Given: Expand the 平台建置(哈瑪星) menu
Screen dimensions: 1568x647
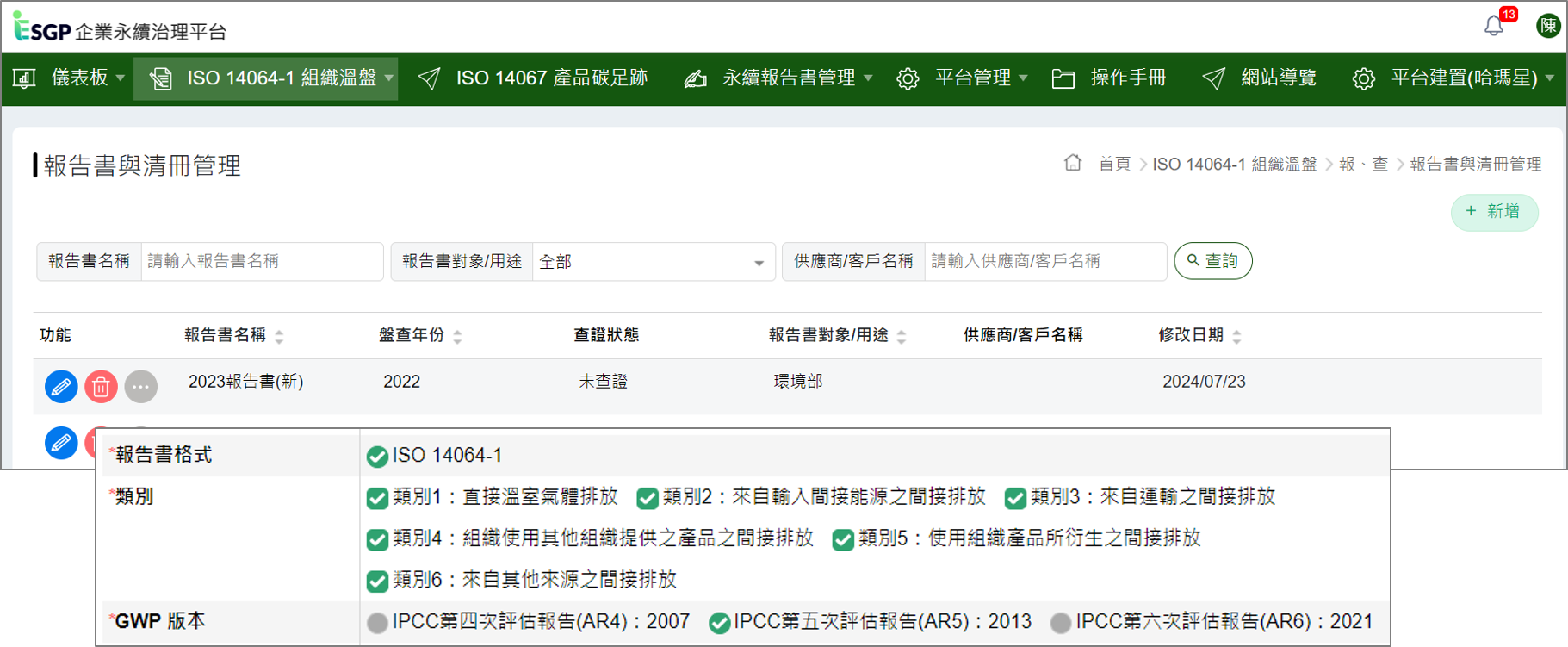Looking at the screenshot, I should [x=1550, y=78].
